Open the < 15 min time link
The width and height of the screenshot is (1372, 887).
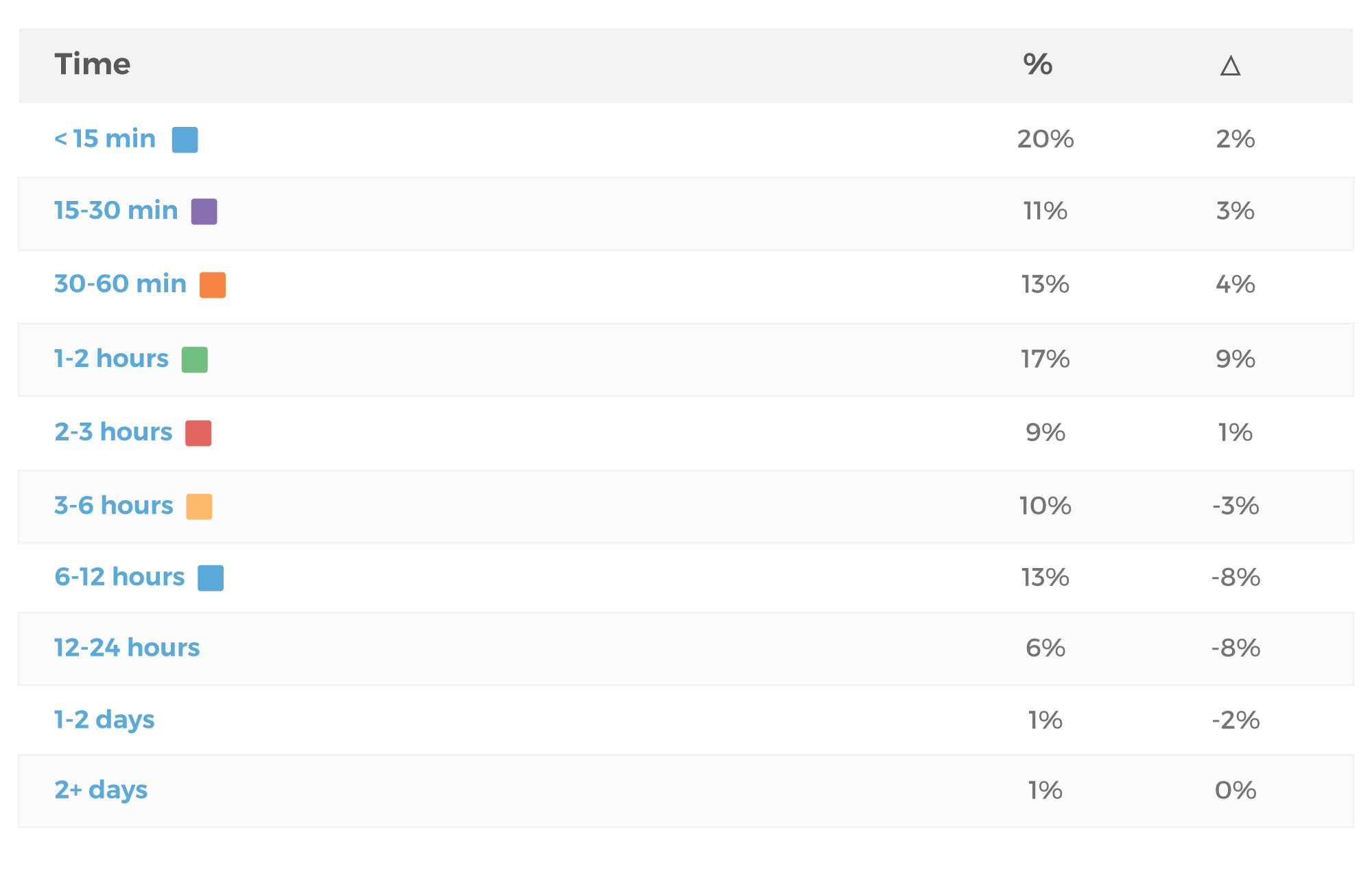(105, 139)
